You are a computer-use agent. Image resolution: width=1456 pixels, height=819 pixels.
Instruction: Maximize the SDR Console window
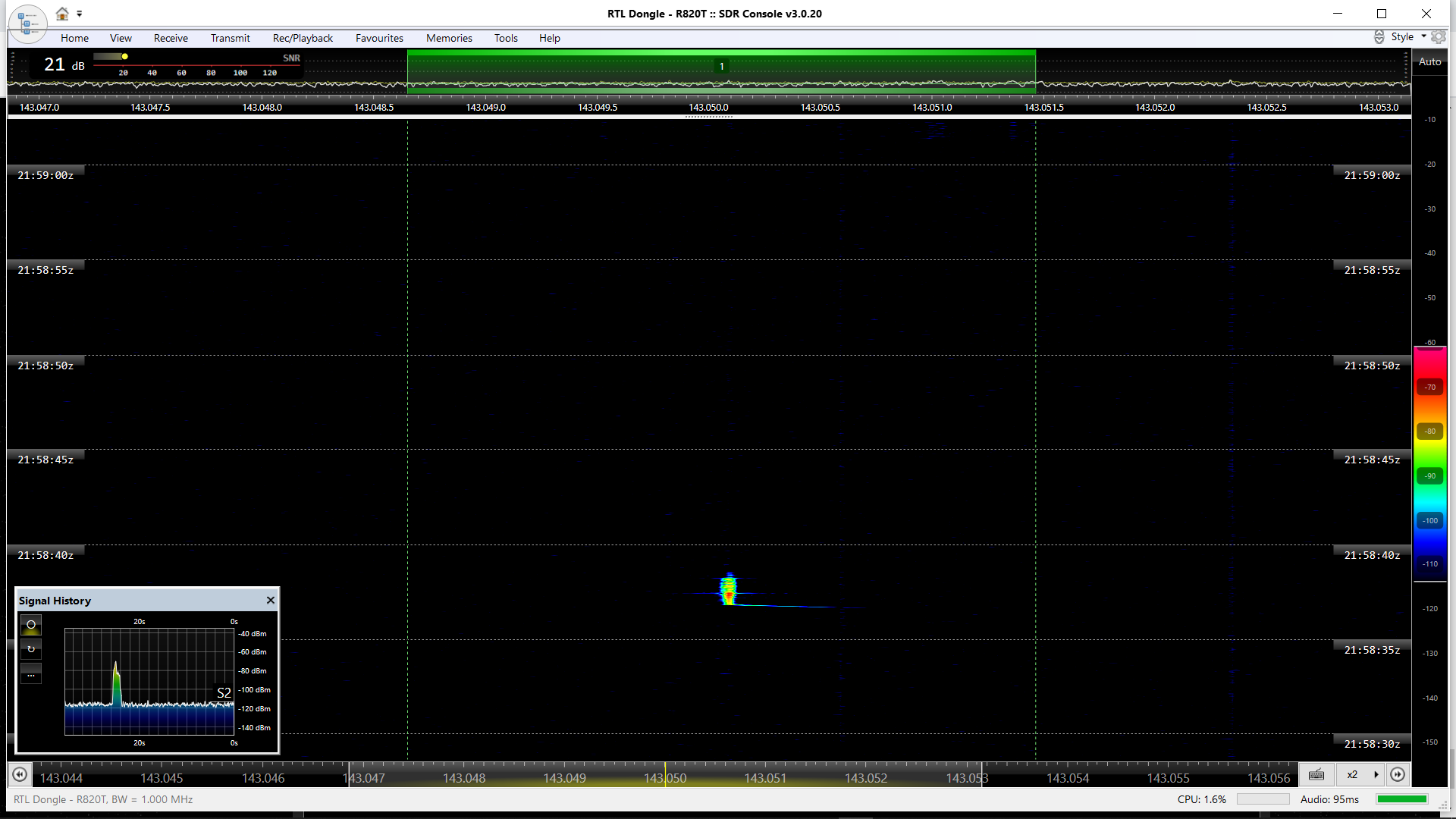pos(1382,14)
